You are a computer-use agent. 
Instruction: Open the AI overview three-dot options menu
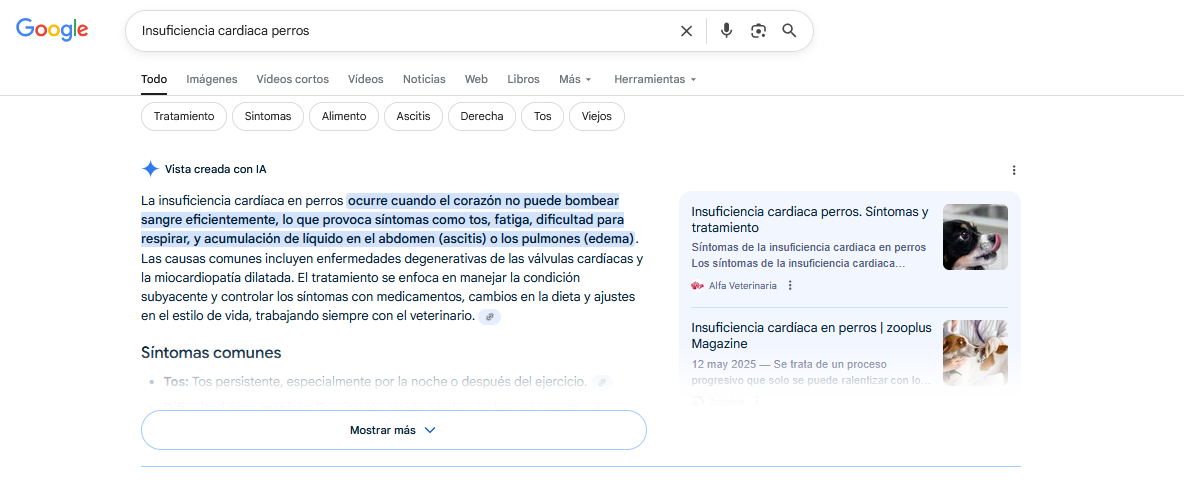(1013, 170)
